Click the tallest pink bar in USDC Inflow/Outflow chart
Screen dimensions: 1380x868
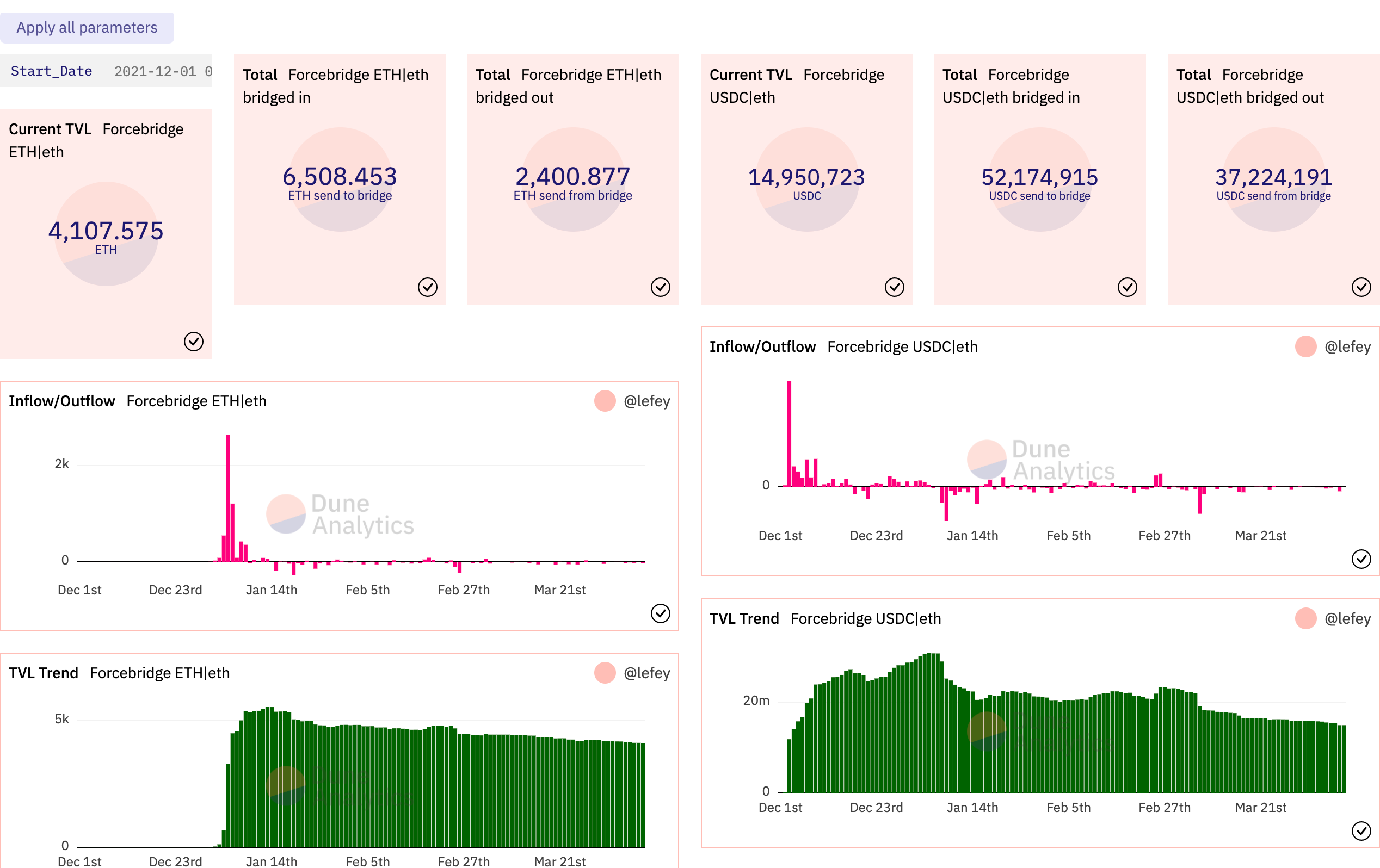[789, 432]
